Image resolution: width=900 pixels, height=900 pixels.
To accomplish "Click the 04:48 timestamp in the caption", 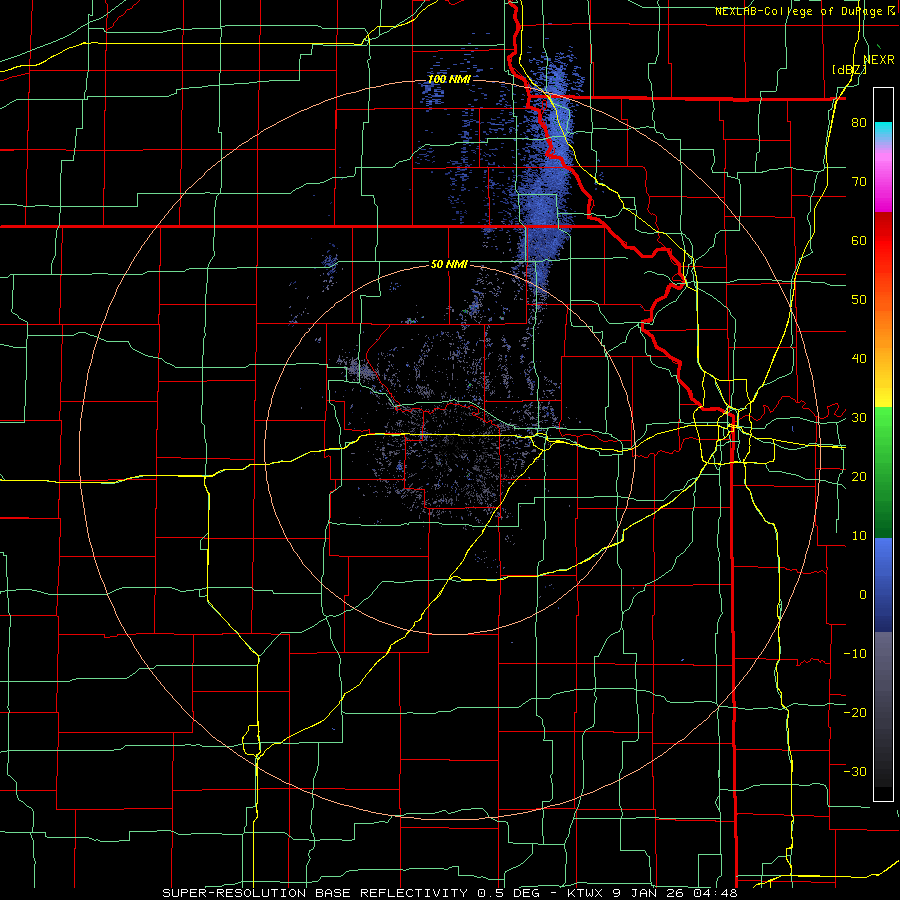I will click(x=717, y=893).
